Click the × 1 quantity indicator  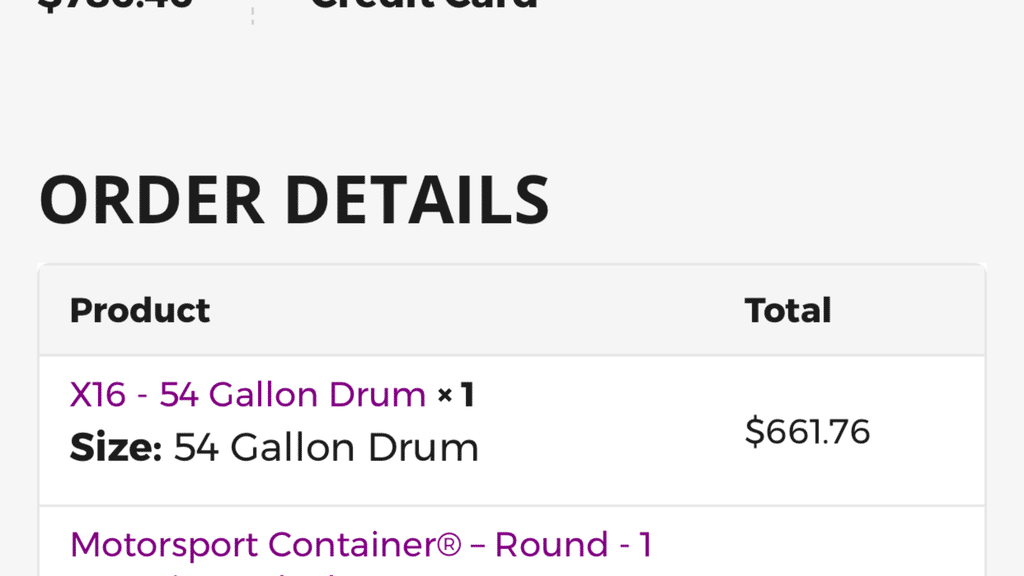click(x=455, y=395)
